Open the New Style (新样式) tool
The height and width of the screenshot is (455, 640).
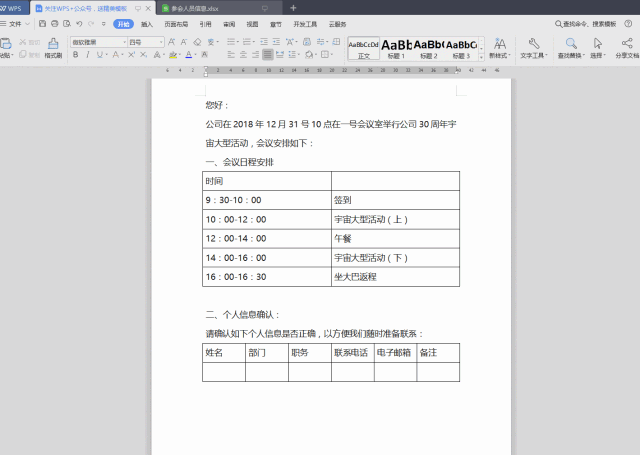pyautogui.click(x=500, y=48)
